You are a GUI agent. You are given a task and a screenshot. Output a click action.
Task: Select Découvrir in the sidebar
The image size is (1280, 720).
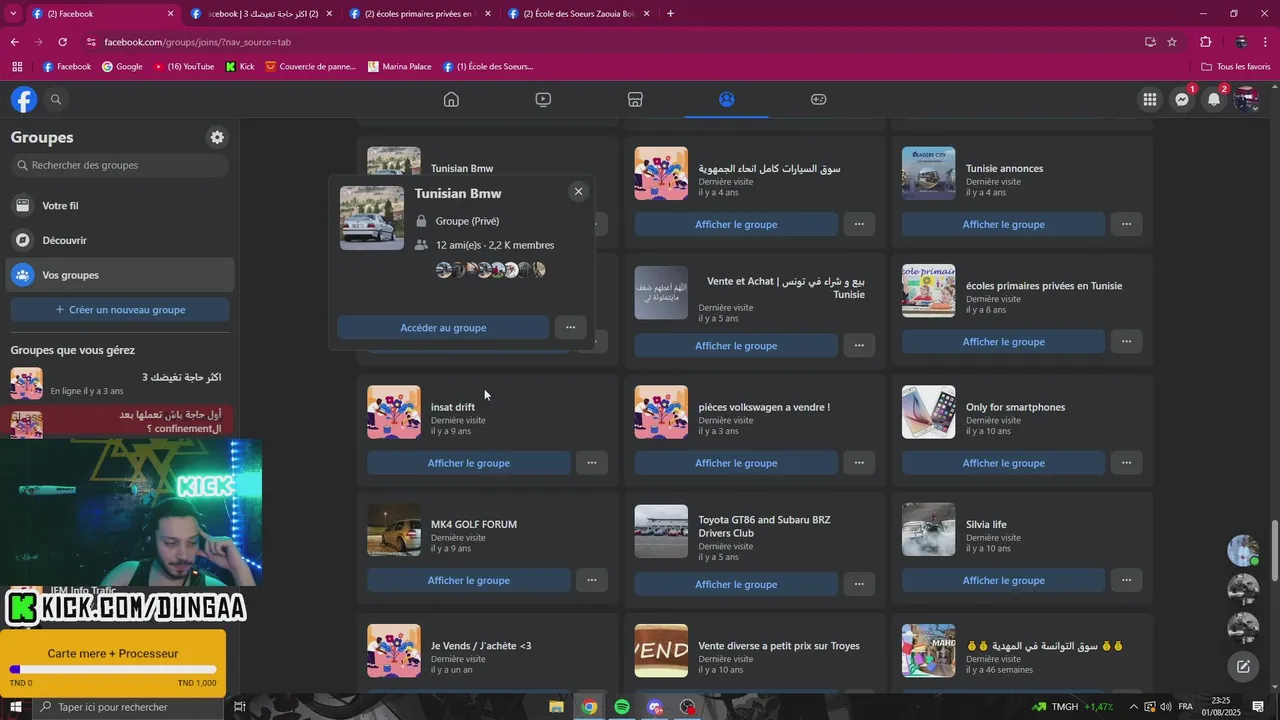tap(120, 240)
